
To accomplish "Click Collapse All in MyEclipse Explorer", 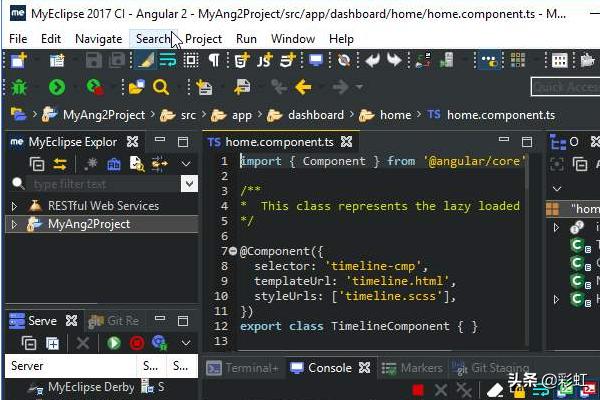I will click(x=37, y=164).
